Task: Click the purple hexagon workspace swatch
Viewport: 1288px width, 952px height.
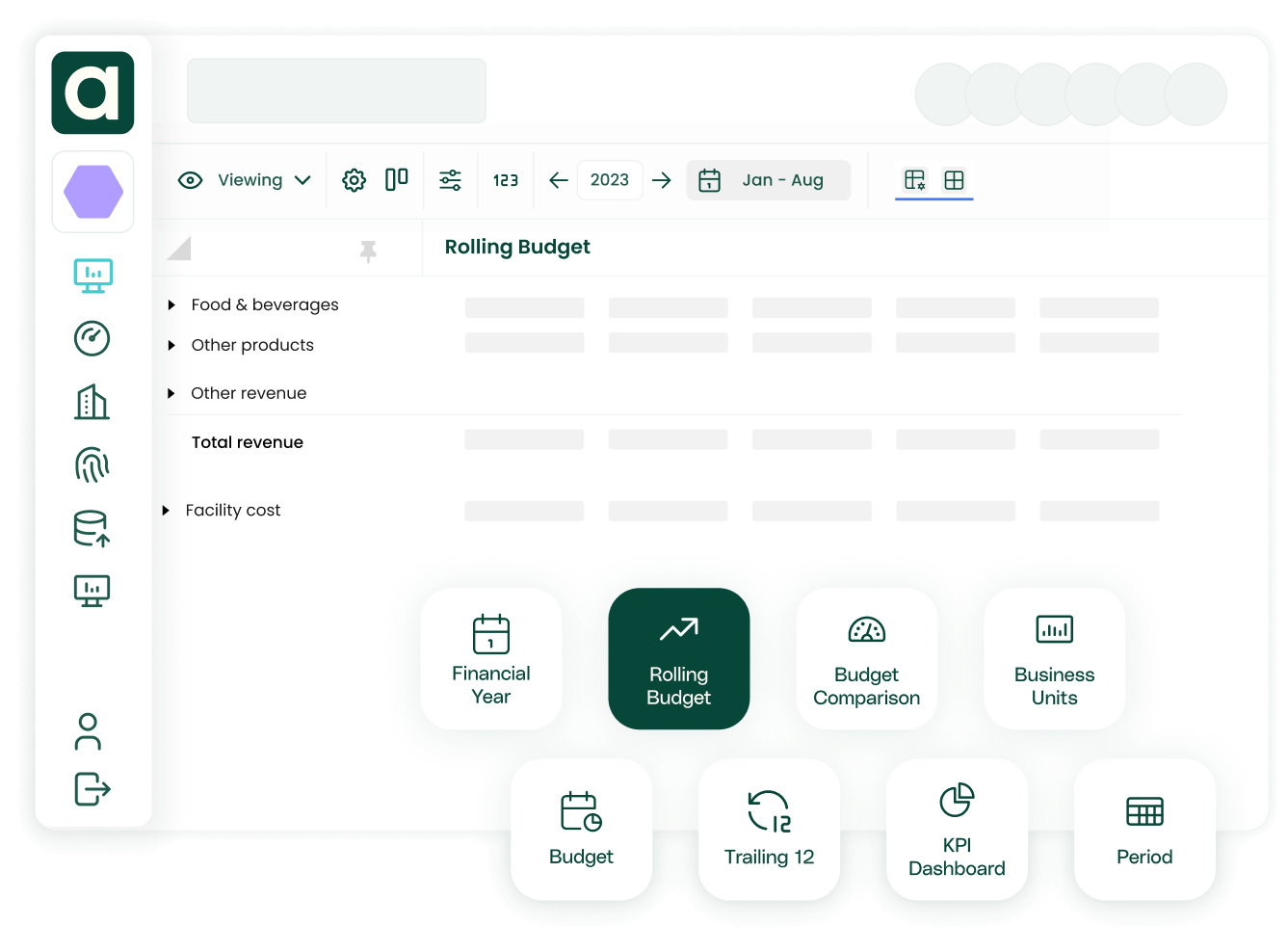Action: point(93,192)
